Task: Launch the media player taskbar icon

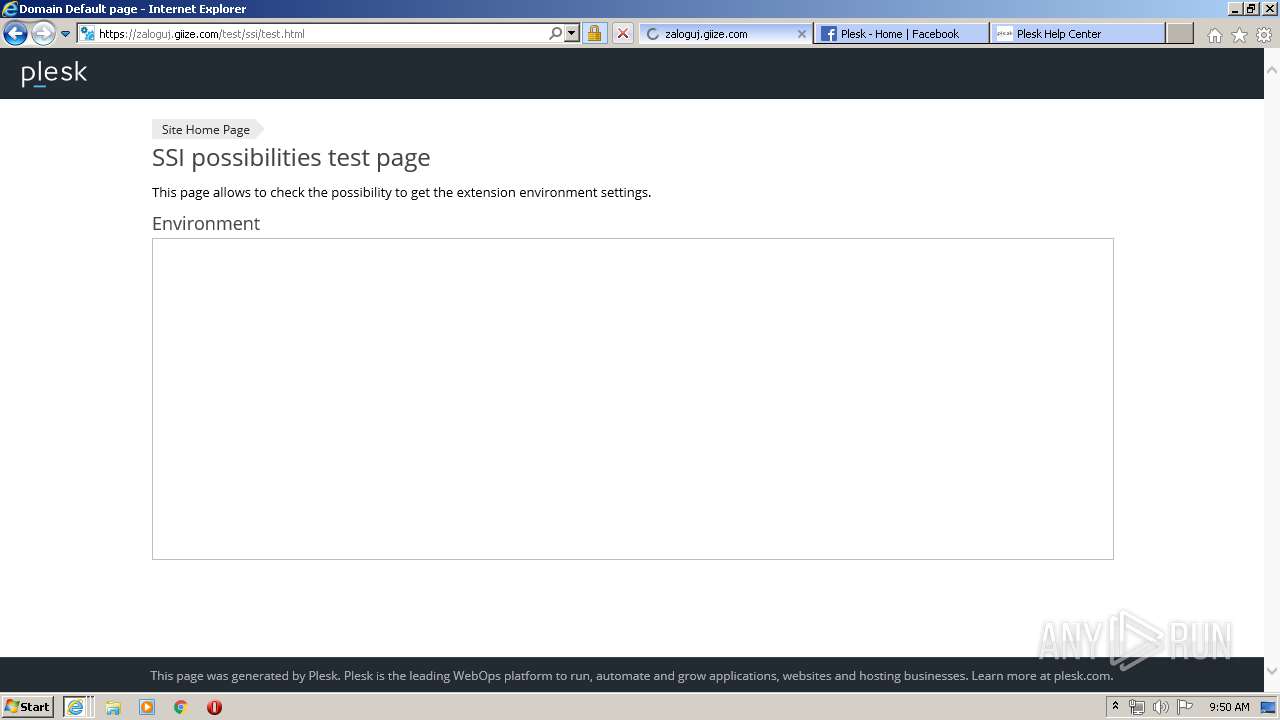Action: click(147, 707)
